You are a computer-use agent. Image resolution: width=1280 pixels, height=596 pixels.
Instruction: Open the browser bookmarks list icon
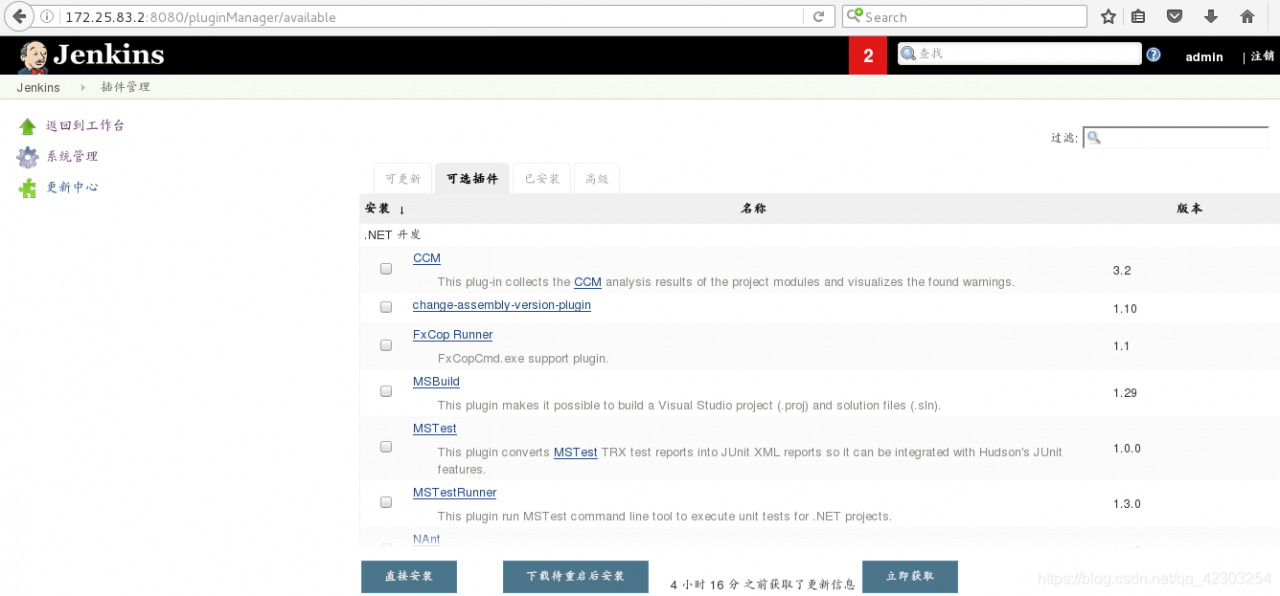point(1138,17)
